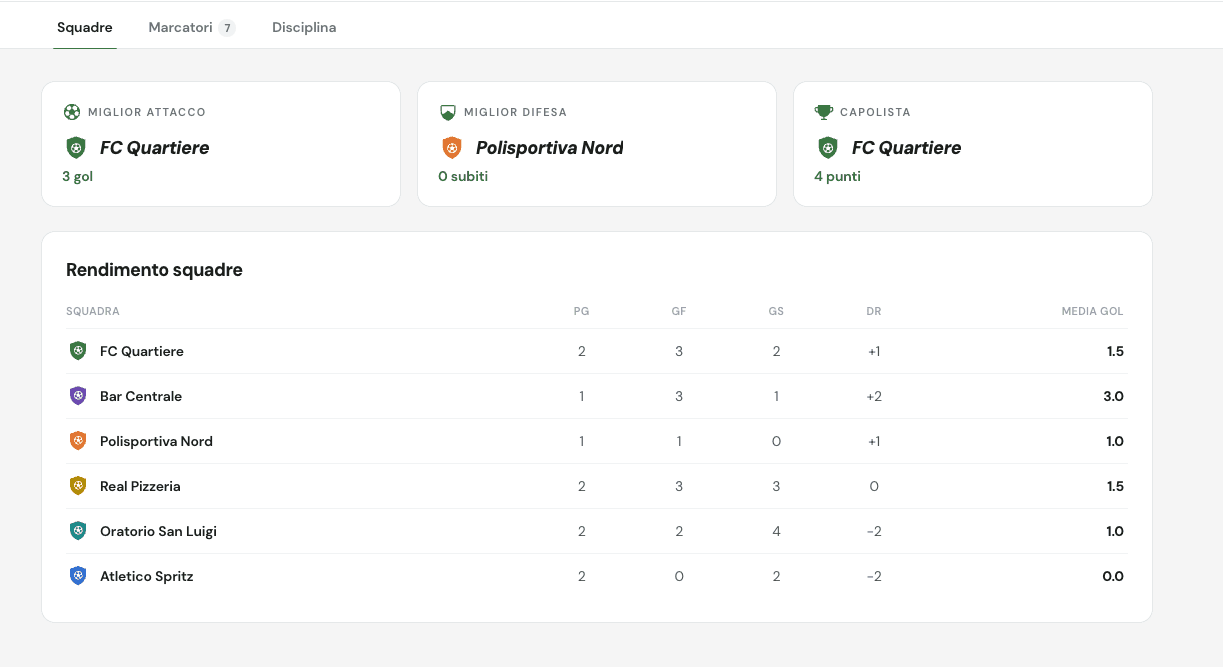Click the MIGLIOR ATTACCO label
The image size is (1223, 667).
click(x=147, y=112)
